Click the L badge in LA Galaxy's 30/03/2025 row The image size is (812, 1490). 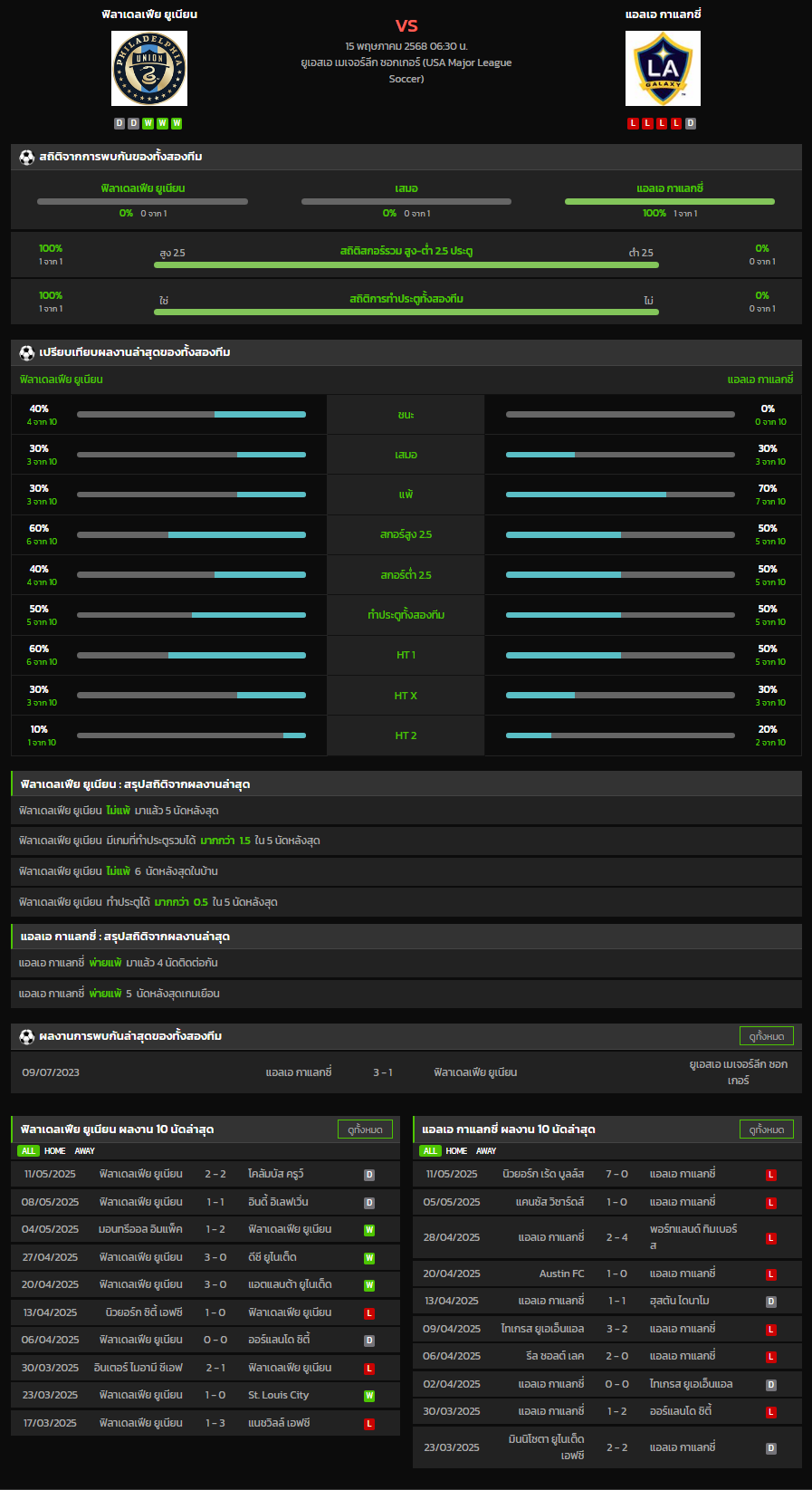point(771,1412)
